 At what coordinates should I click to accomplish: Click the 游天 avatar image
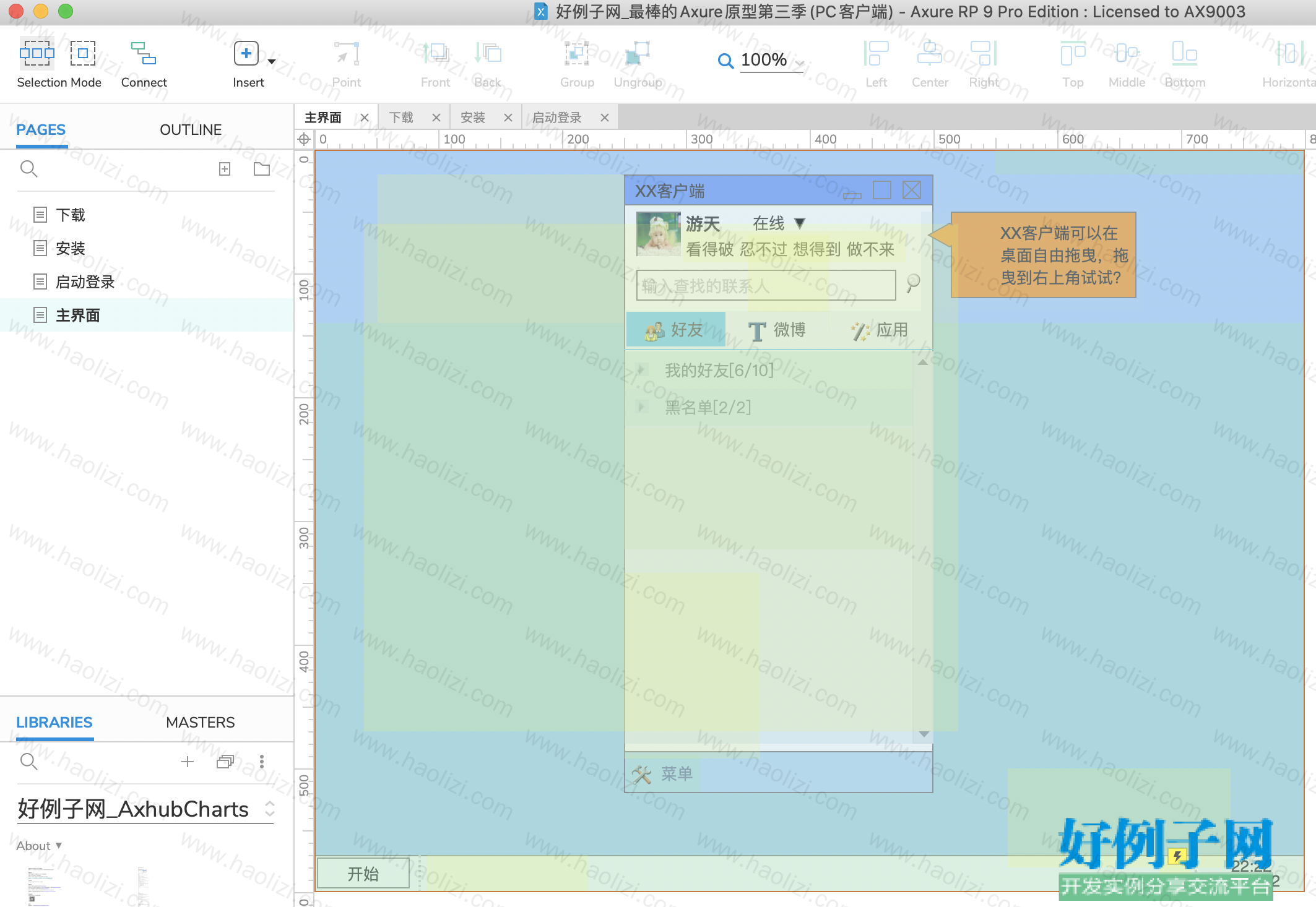point(659,234)
